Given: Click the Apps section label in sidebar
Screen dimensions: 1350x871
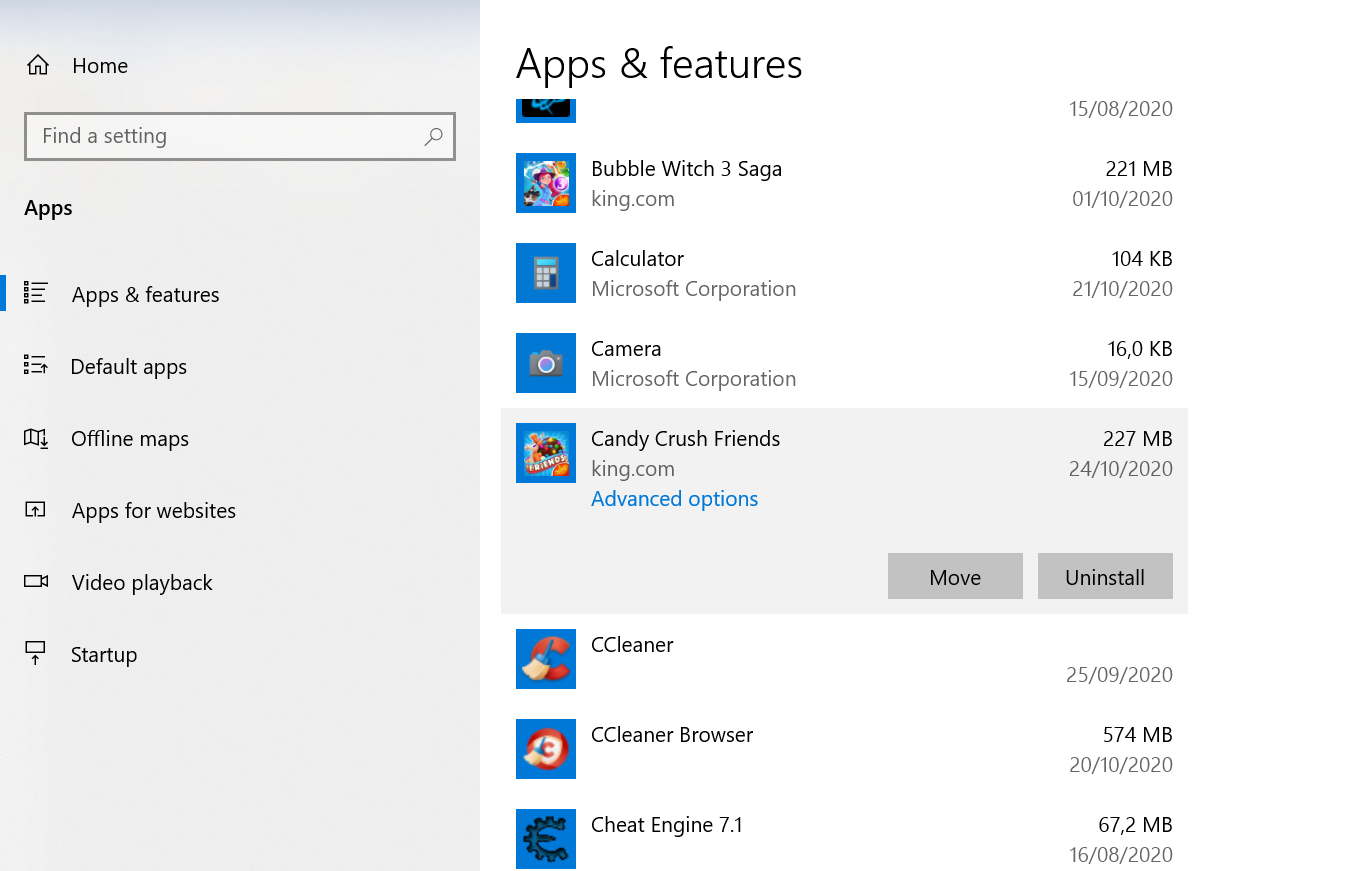Looking at the screenshot, I should pyautogui.click(x=48, y=208).
